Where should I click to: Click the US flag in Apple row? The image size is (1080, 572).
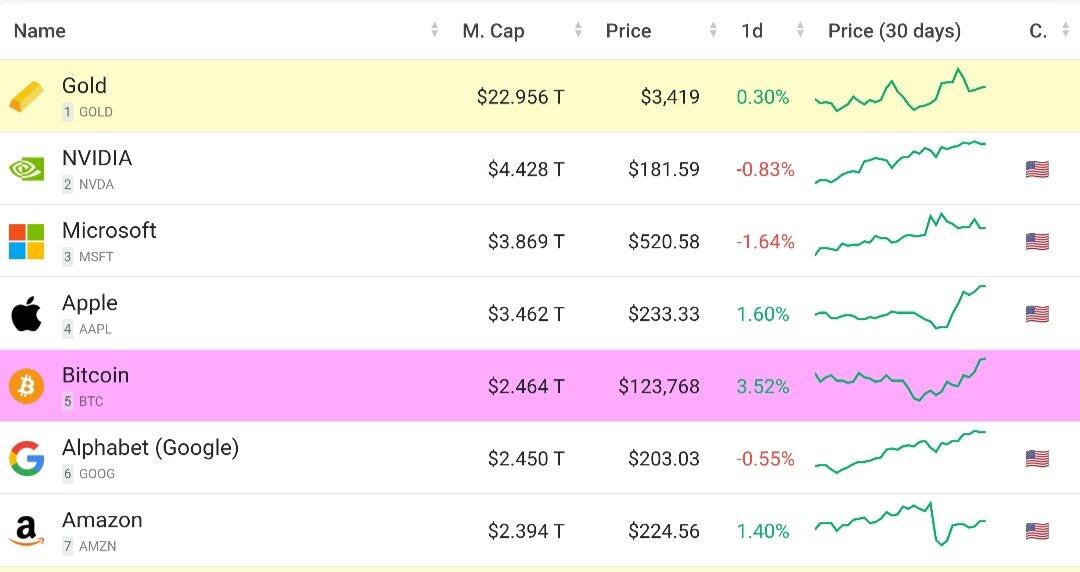click(1037, 314)
